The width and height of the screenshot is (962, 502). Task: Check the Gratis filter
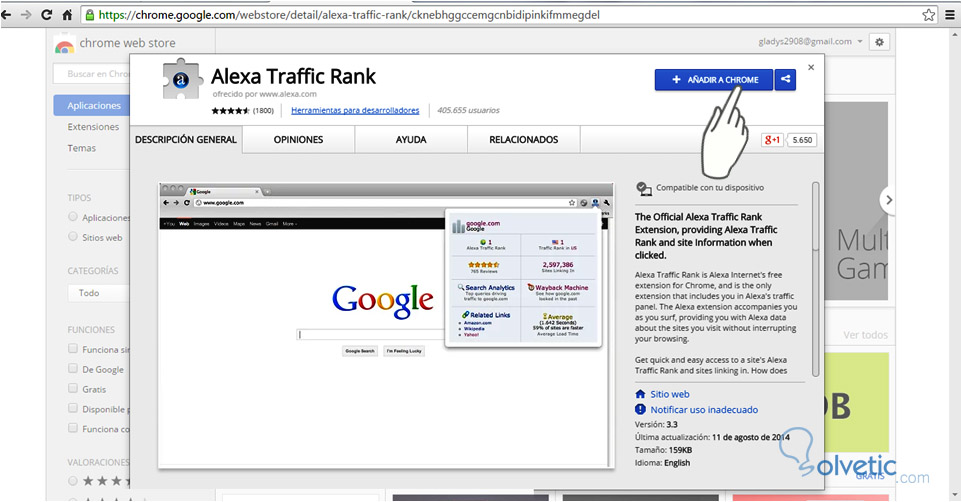click(73, 388)
